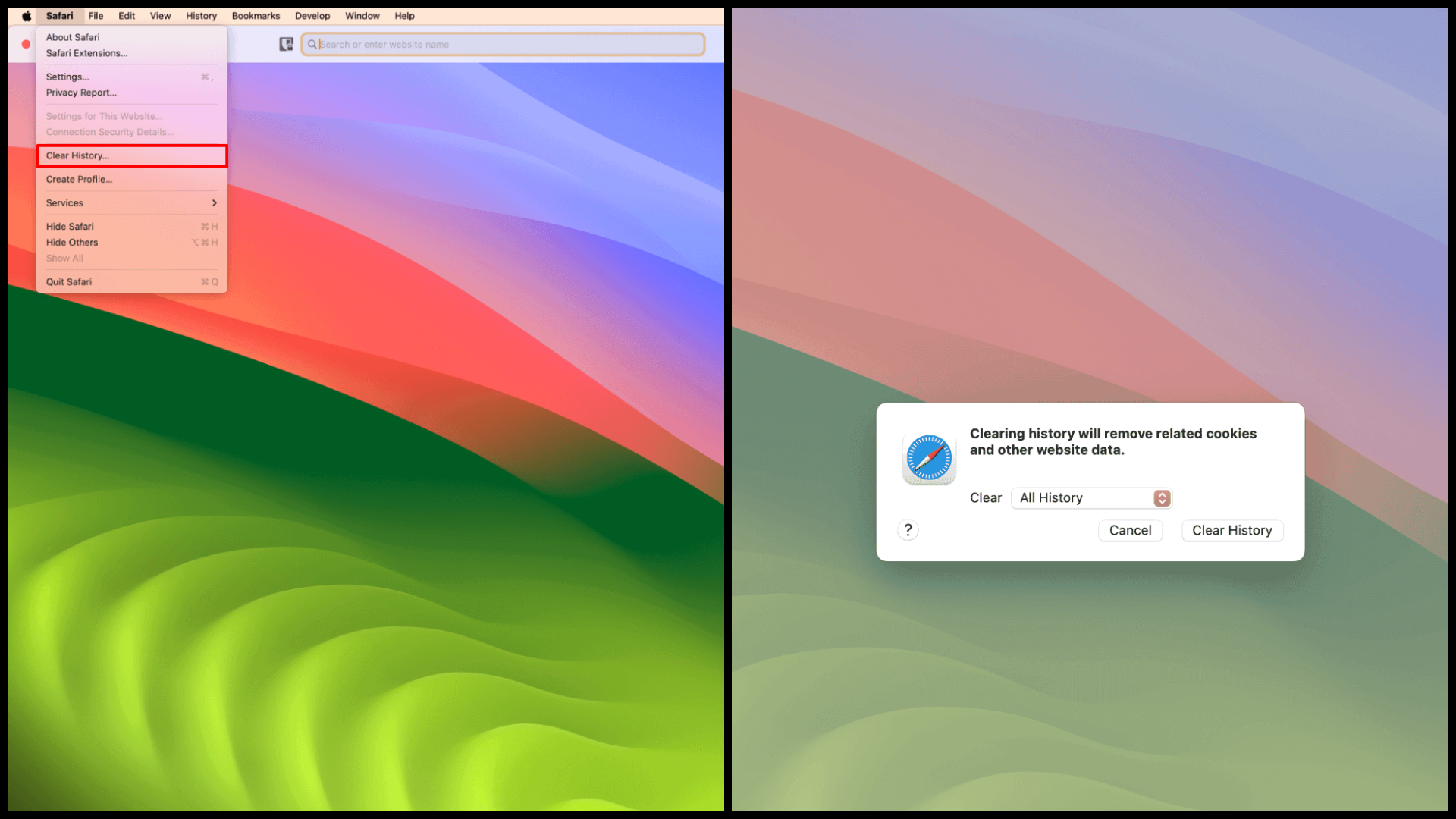Open the Develop menu
Viewport: 1456px width, 819px height.
coord(312,16)
